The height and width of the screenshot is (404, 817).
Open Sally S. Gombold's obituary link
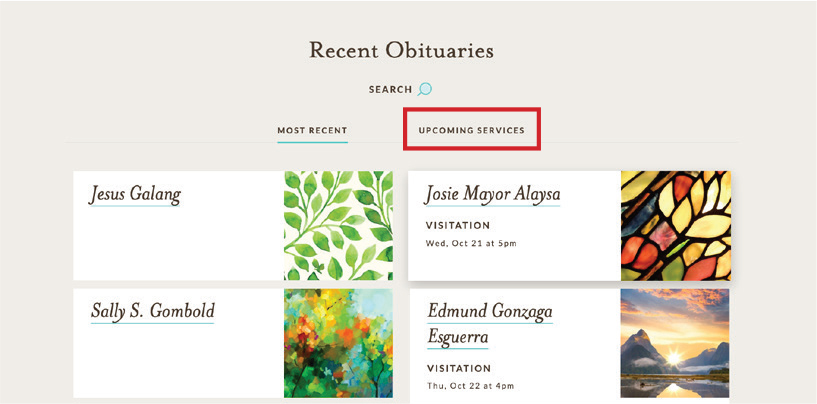[x=152, y=311]
